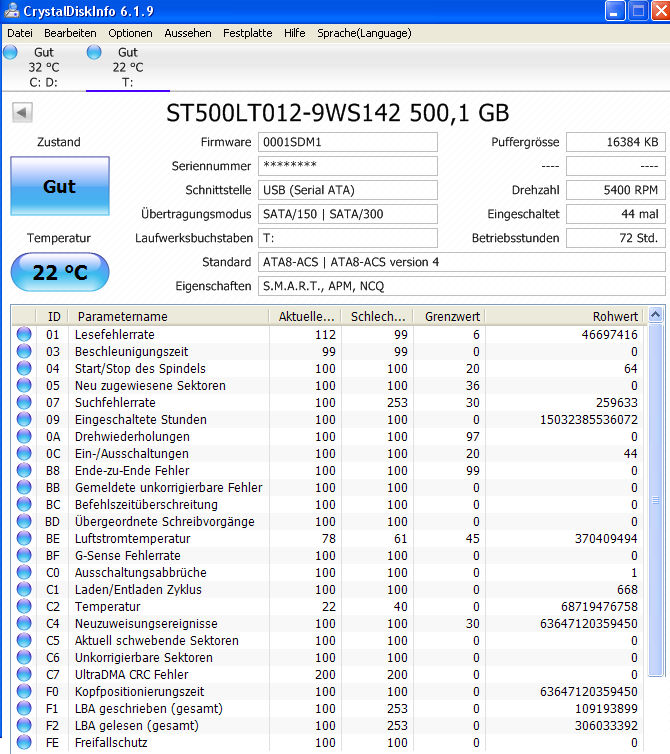Open the Festplatte menu
The width and height of the screenshot is (670, 754).
pyautogui.click(x=248, y=33)
